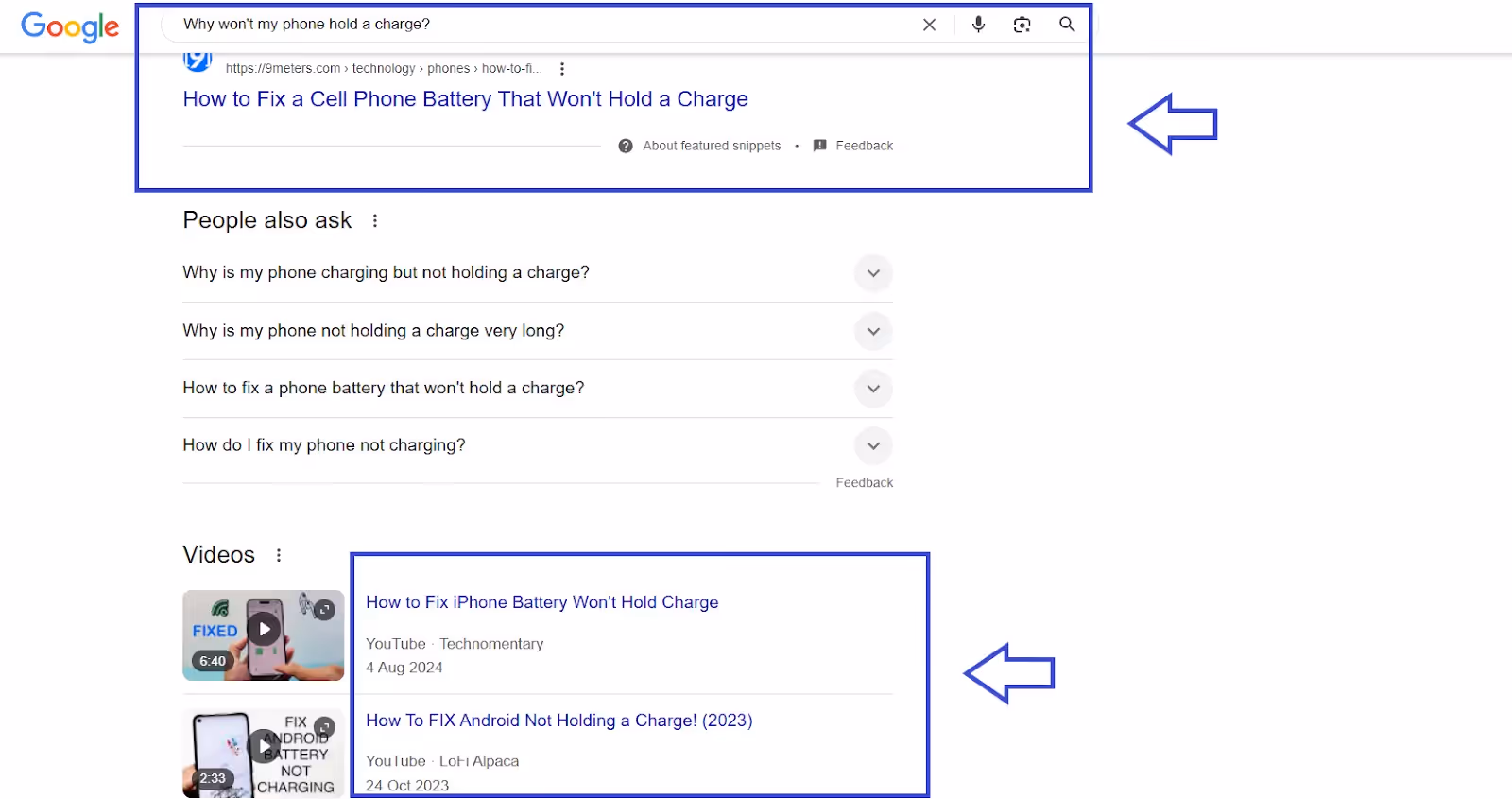Click inside the search query field
Screen dimensions: 1512x799
pyautogui.click(x=539, y=25)
